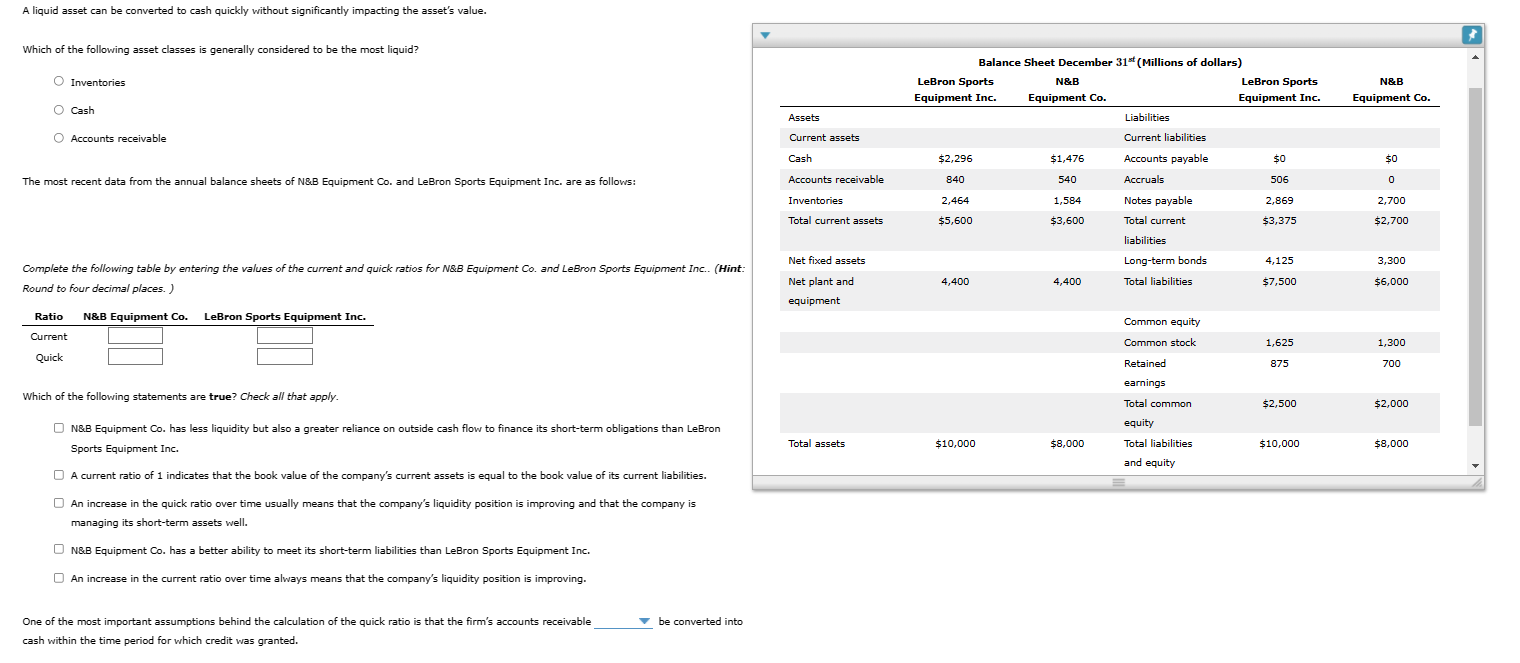The height and width of the screenshot is (663, 1520).
Task: Click the scrollbar up arrow in balance sheet panel
Action: [1475, 57]
